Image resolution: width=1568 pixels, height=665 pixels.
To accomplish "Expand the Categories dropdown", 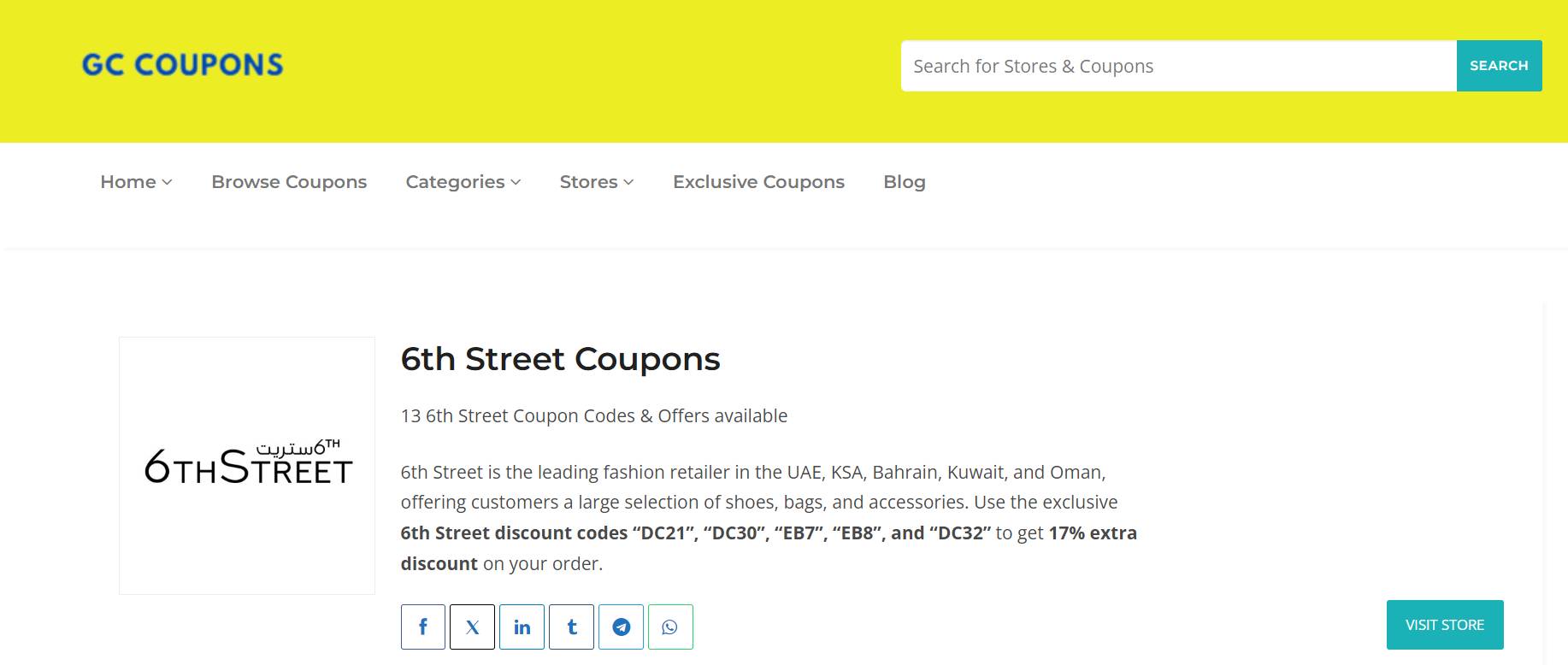I will coord(463,182).
